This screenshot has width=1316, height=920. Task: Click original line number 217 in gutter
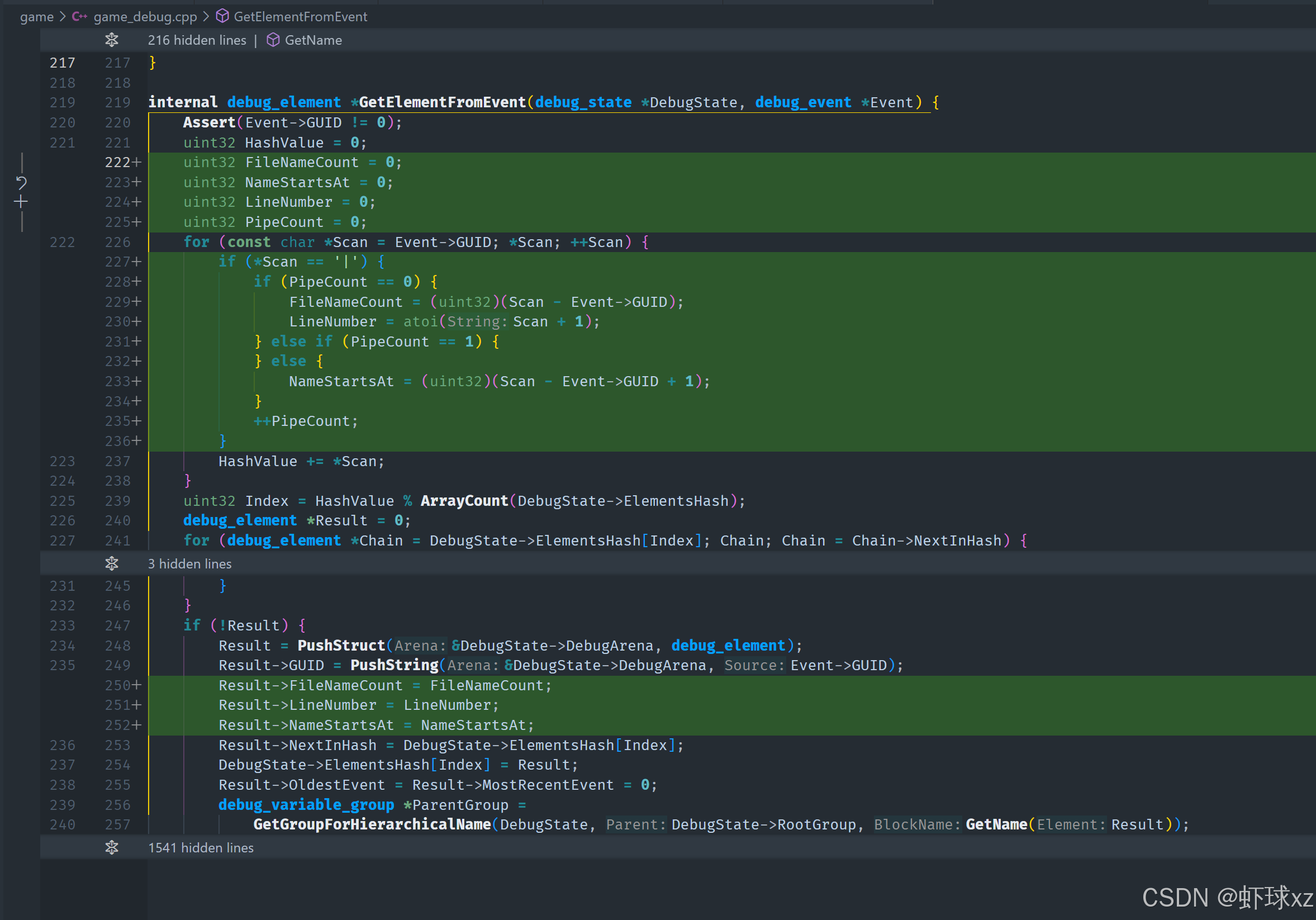click(x=63, y=63)
